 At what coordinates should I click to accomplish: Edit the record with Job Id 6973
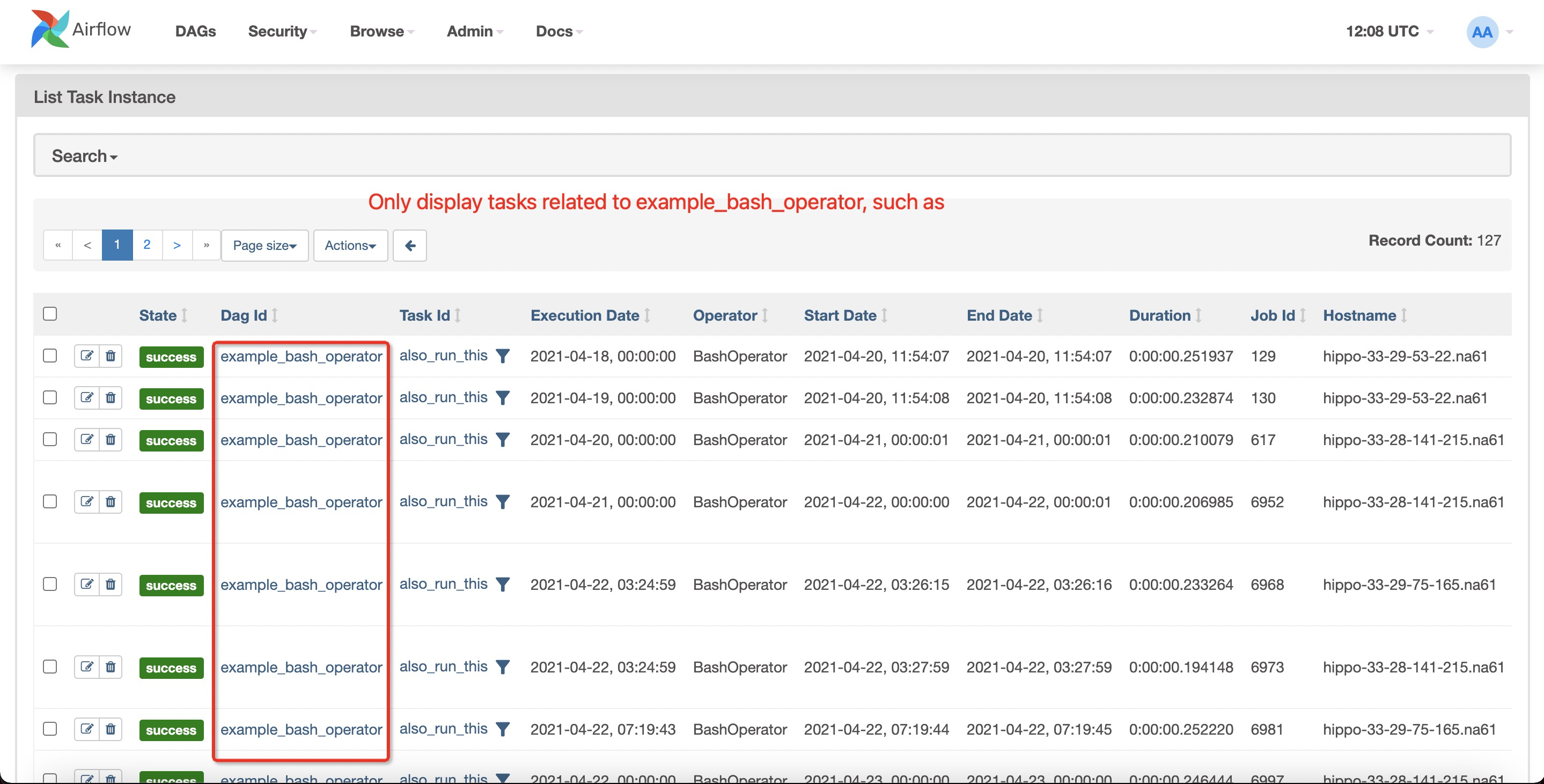[x=87, y=667]
